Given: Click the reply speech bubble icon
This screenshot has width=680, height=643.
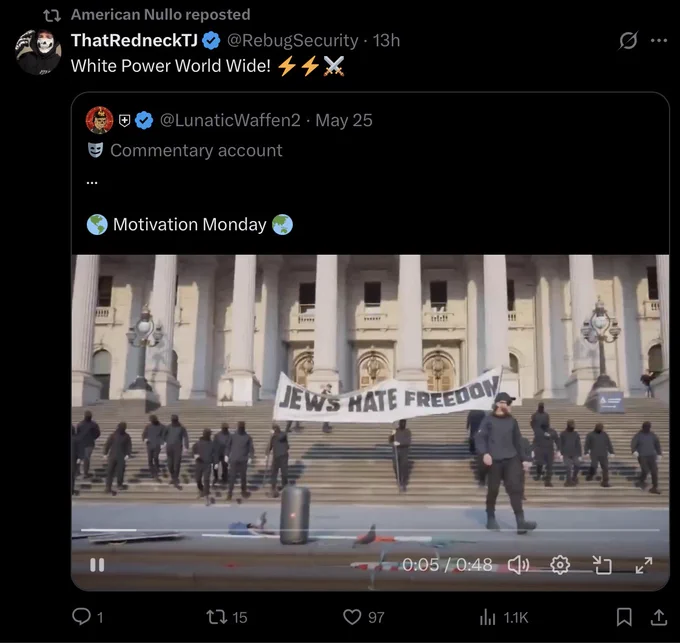Looking at the screenshot, I should tap(81, 616).
